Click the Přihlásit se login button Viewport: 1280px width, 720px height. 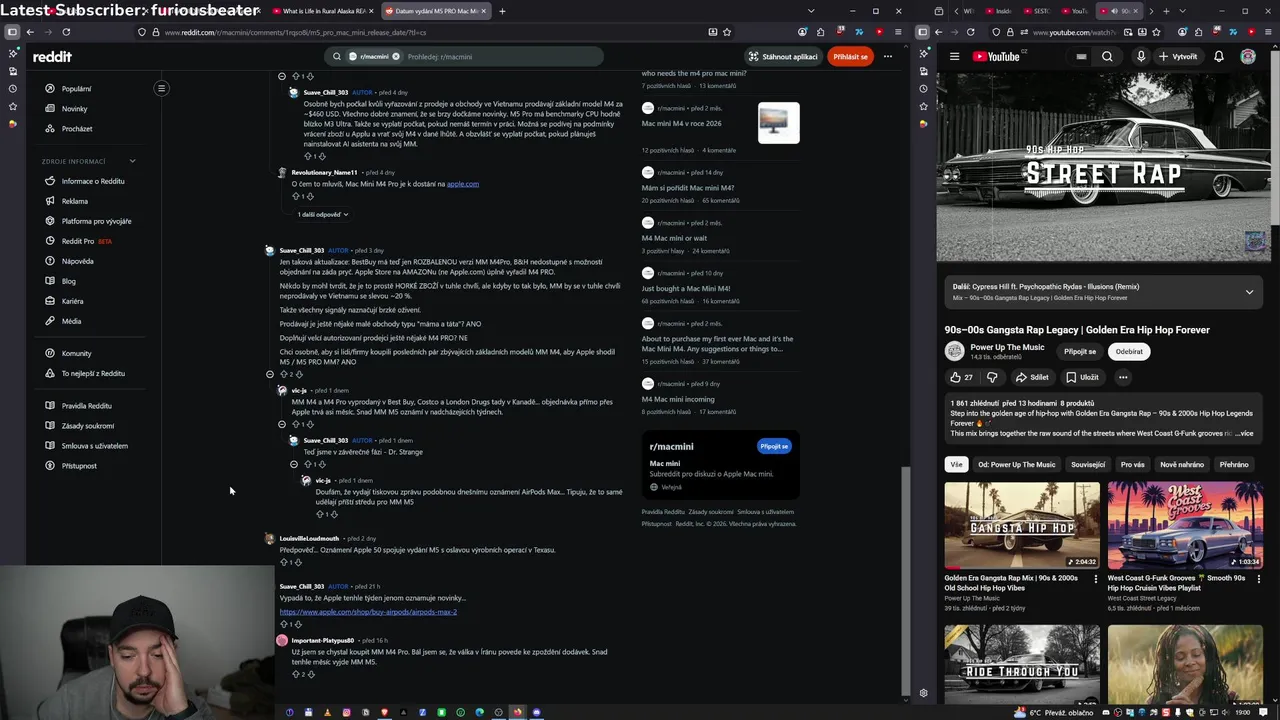click(x=850, y=57)
